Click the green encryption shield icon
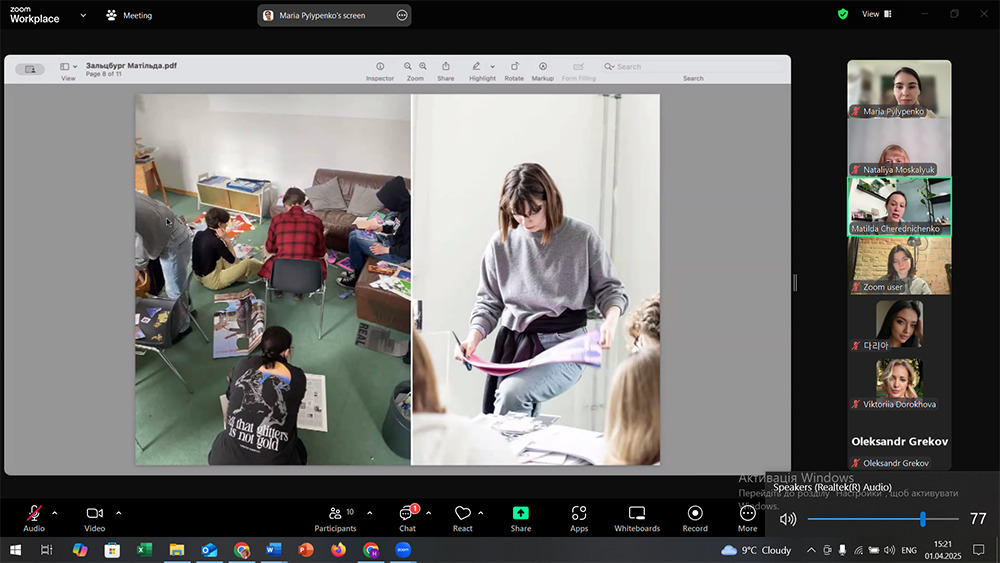 tap(842, 14)
